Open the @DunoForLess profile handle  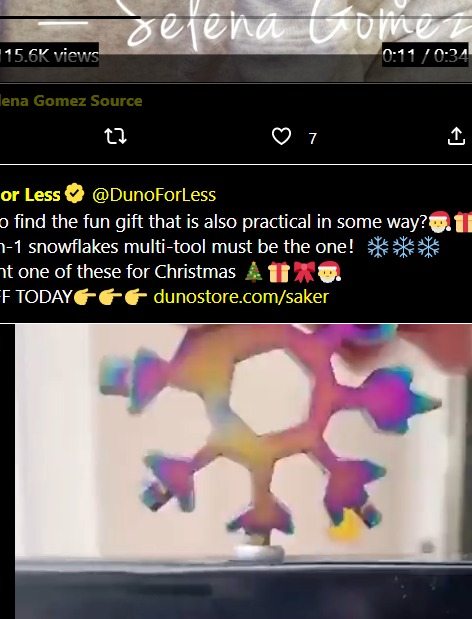(154, 195)
